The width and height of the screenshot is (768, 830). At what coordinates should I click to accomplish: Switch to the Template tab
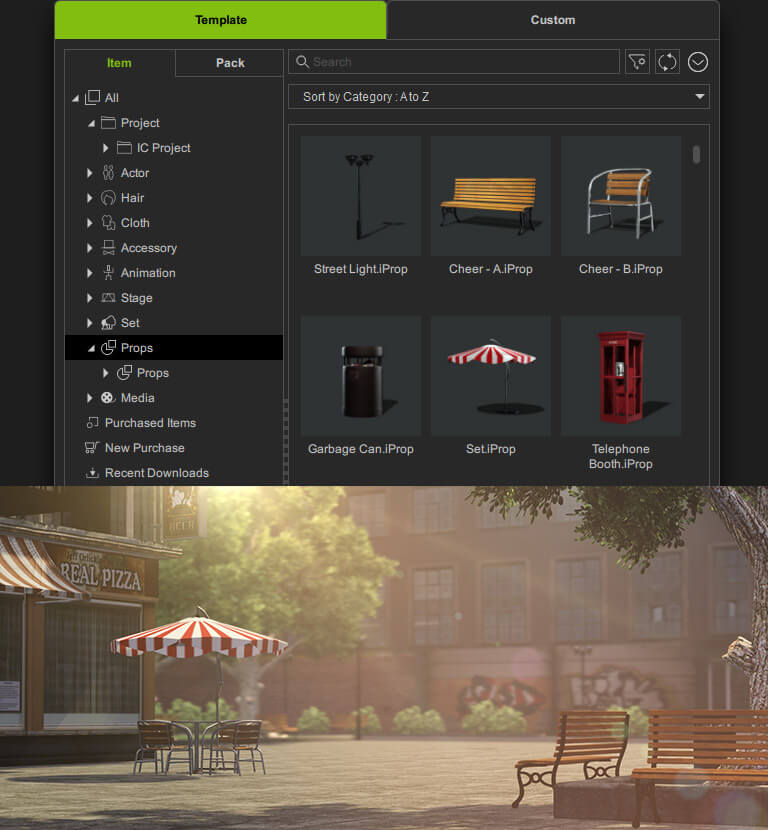point(221,20)
